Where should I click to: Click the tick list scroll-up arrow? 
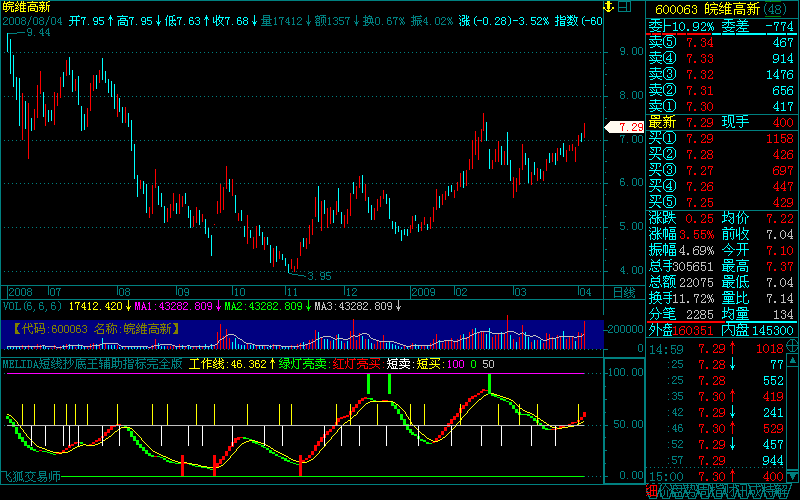792,360
